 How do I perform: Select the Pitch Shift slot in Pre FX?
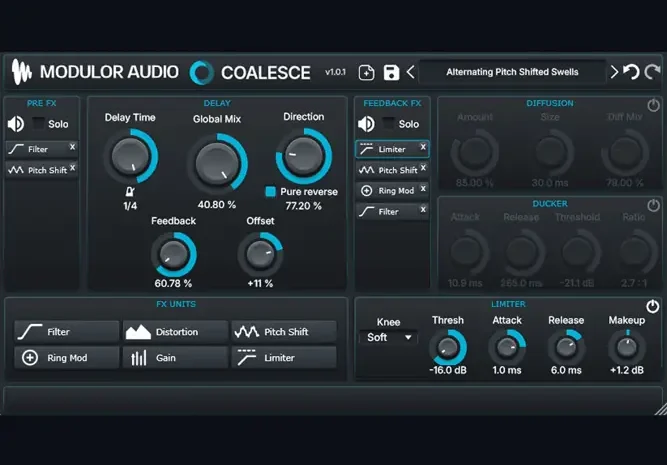pos(41,170)
